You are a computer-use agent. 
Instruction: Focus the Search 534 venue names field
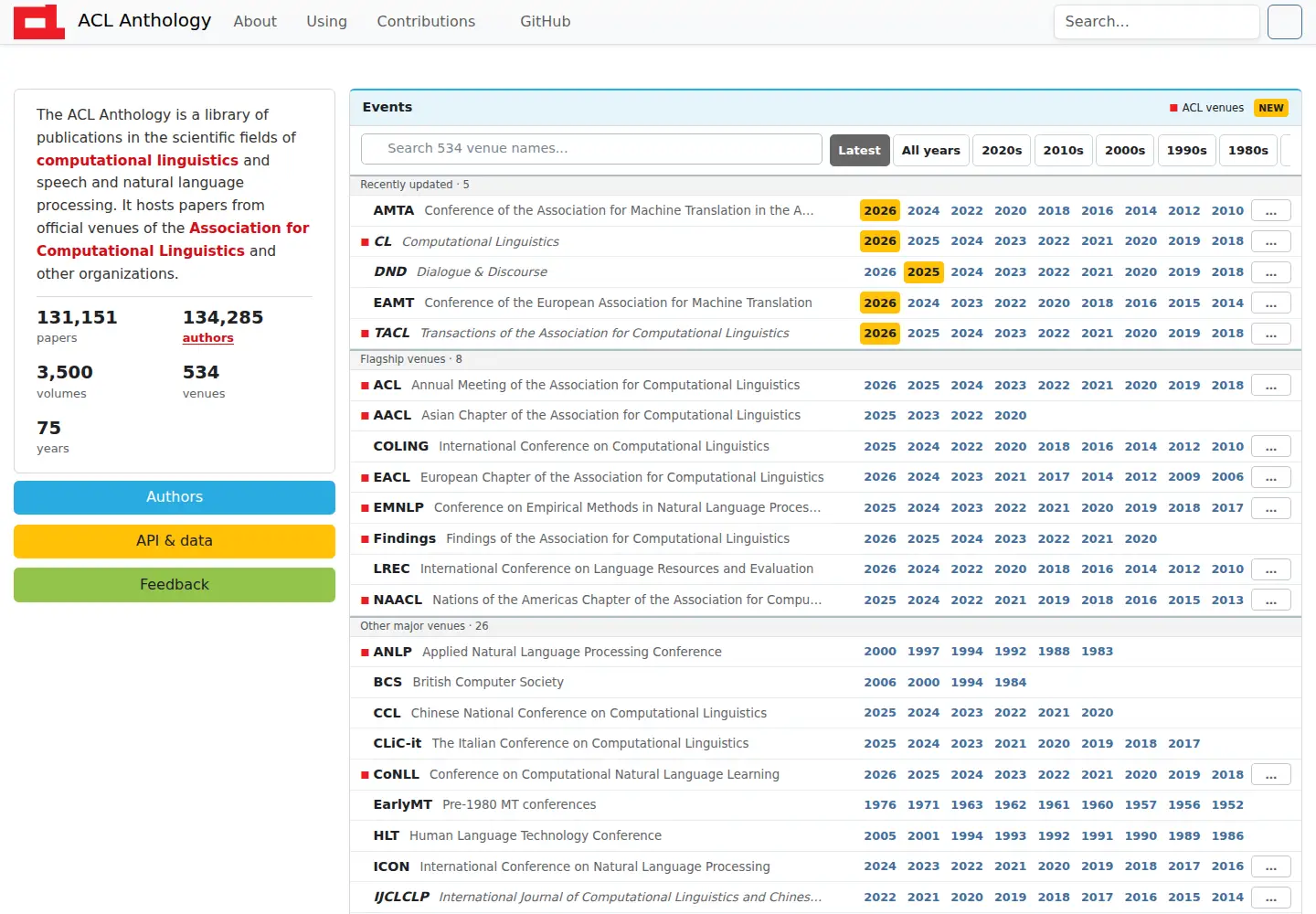[591, 149]
